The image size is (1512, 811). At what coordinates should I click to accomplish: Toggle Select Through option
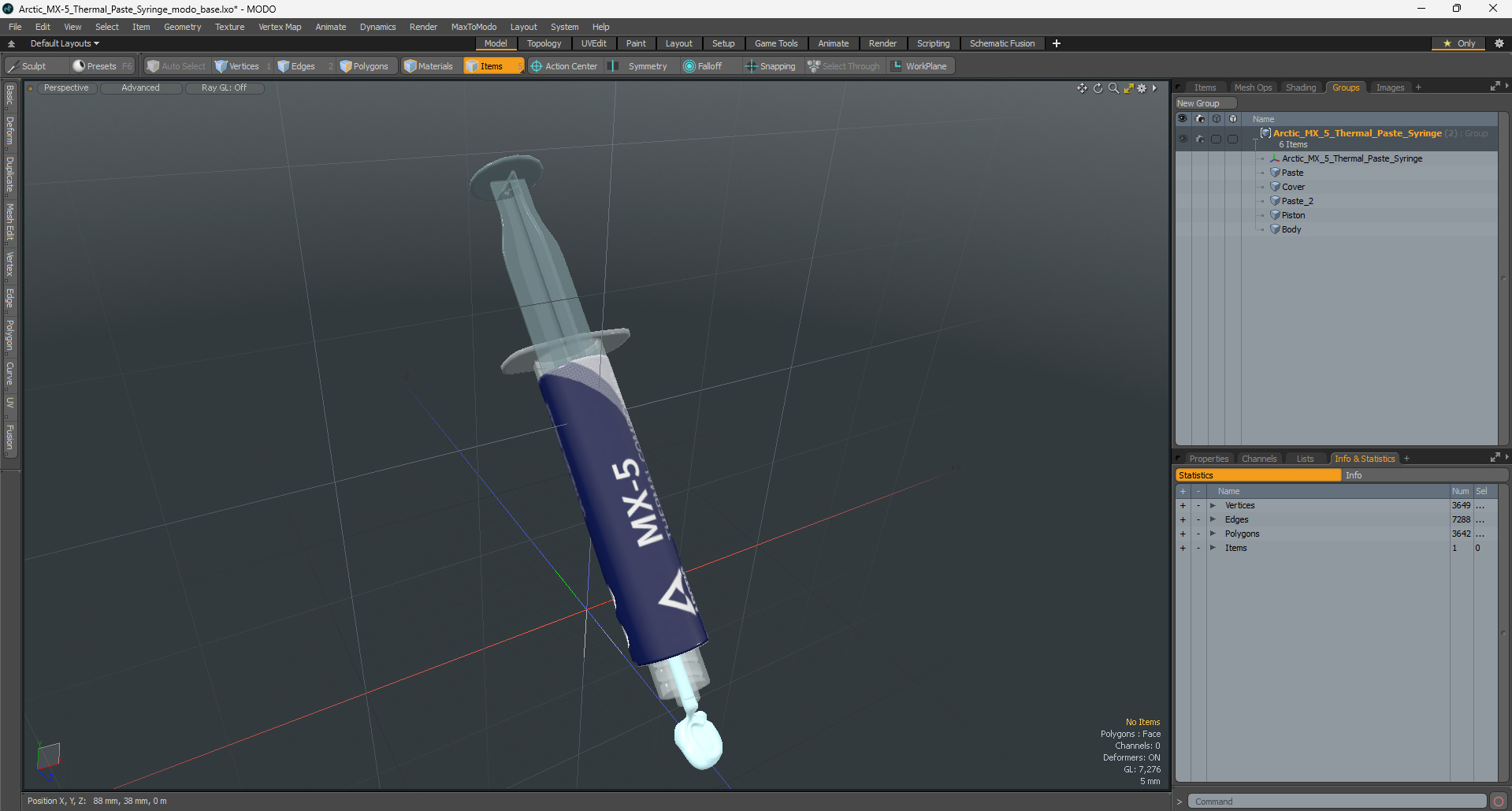(843, 66)
